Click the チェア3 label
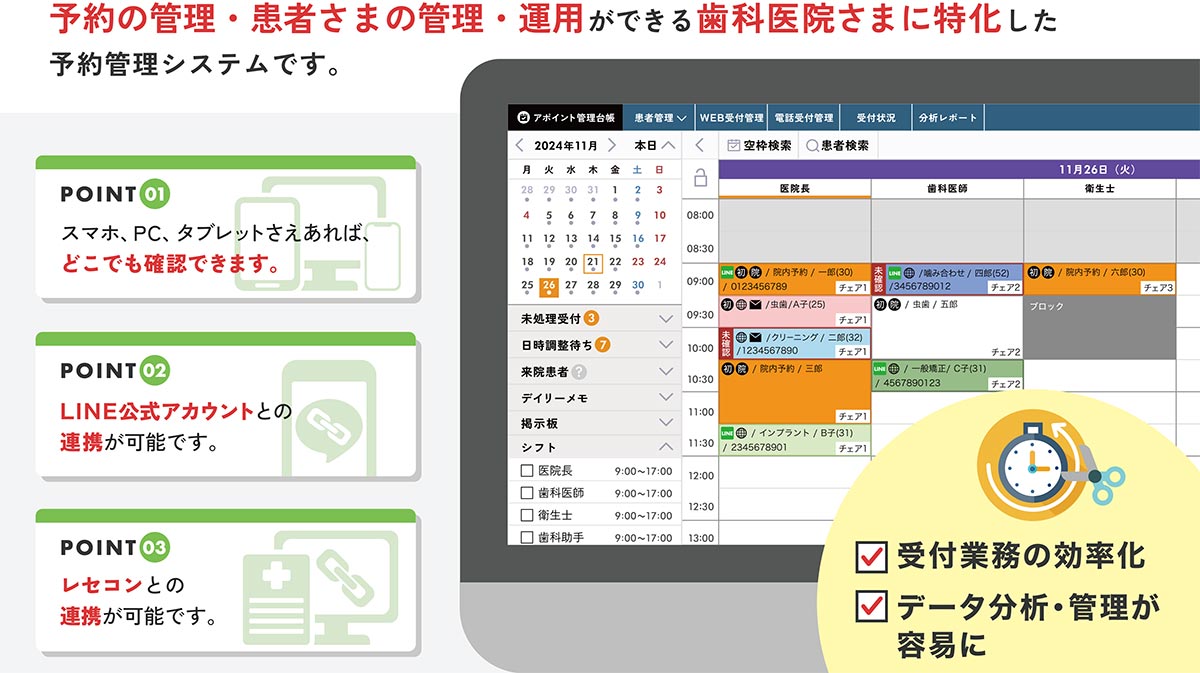 click(1157, 287)
